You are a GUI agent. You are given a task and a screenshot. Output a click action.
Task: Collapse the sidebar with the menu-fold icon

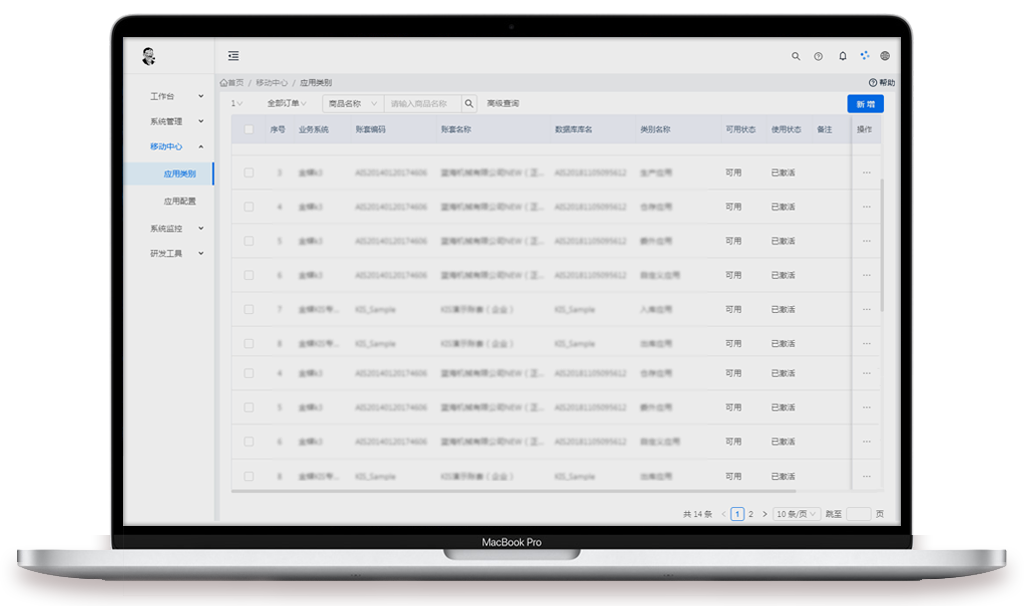(x=233, y=56)
